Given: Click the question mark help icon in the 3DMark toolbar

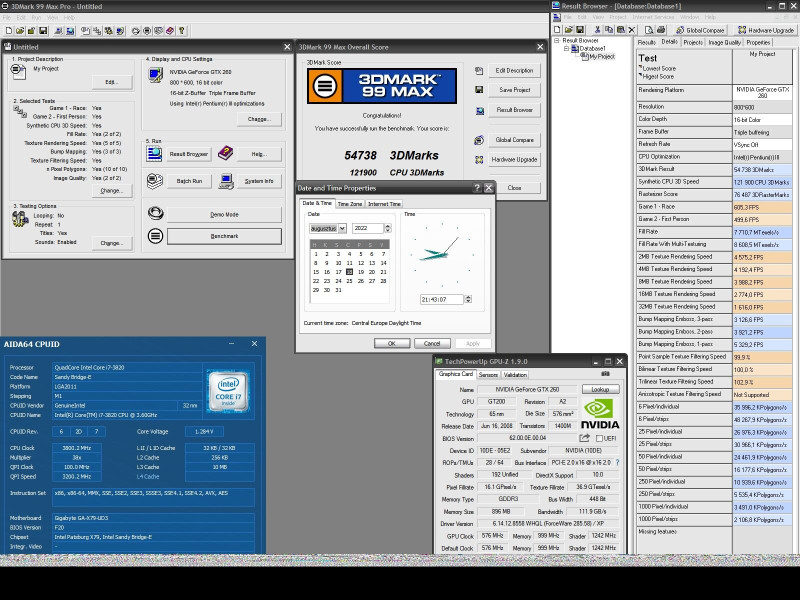Looking at the screenshot, I should coord(181,31).
